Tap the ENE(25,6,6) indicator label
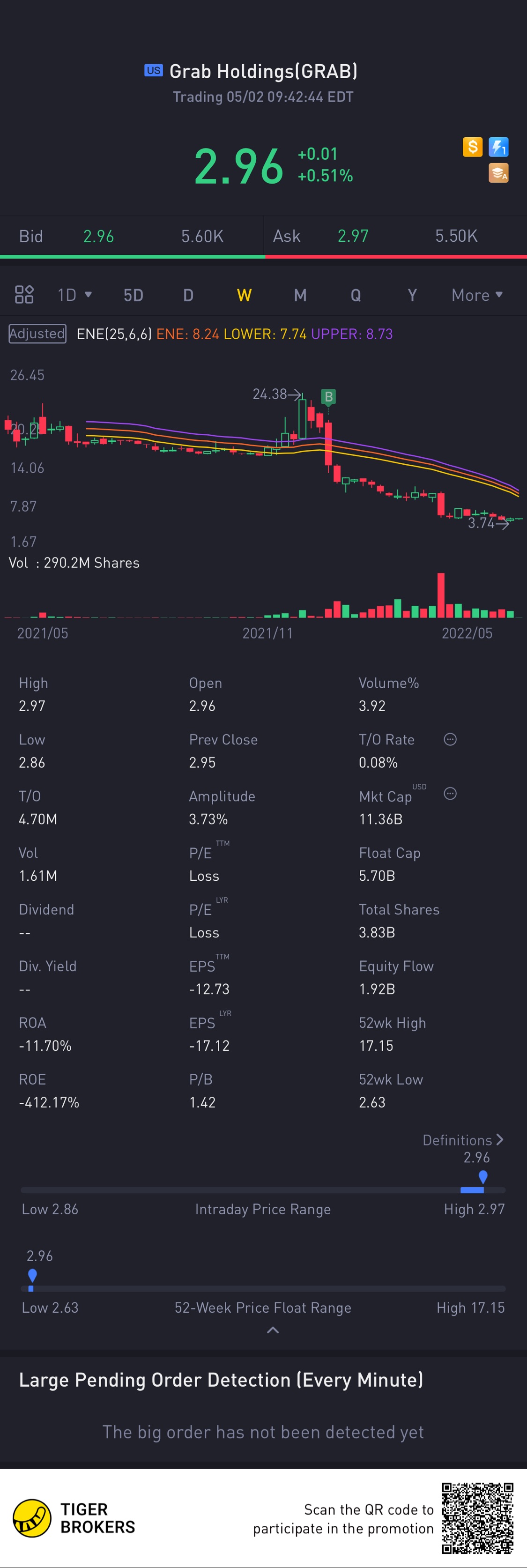This screenshot has width=527, height=1568. [114, 334]
